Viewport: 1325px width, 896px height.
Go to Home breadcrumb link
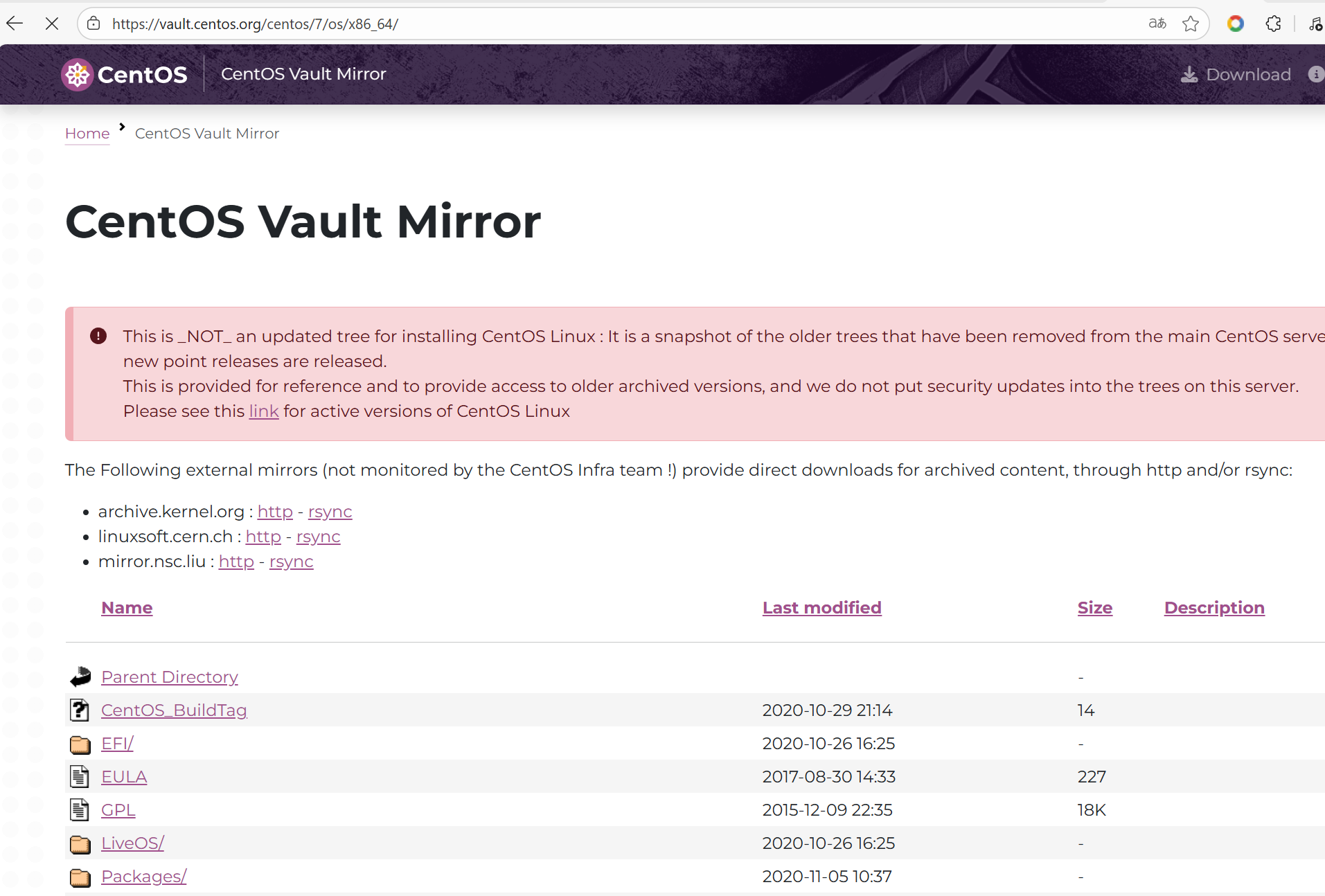click(x=87, y=133)
